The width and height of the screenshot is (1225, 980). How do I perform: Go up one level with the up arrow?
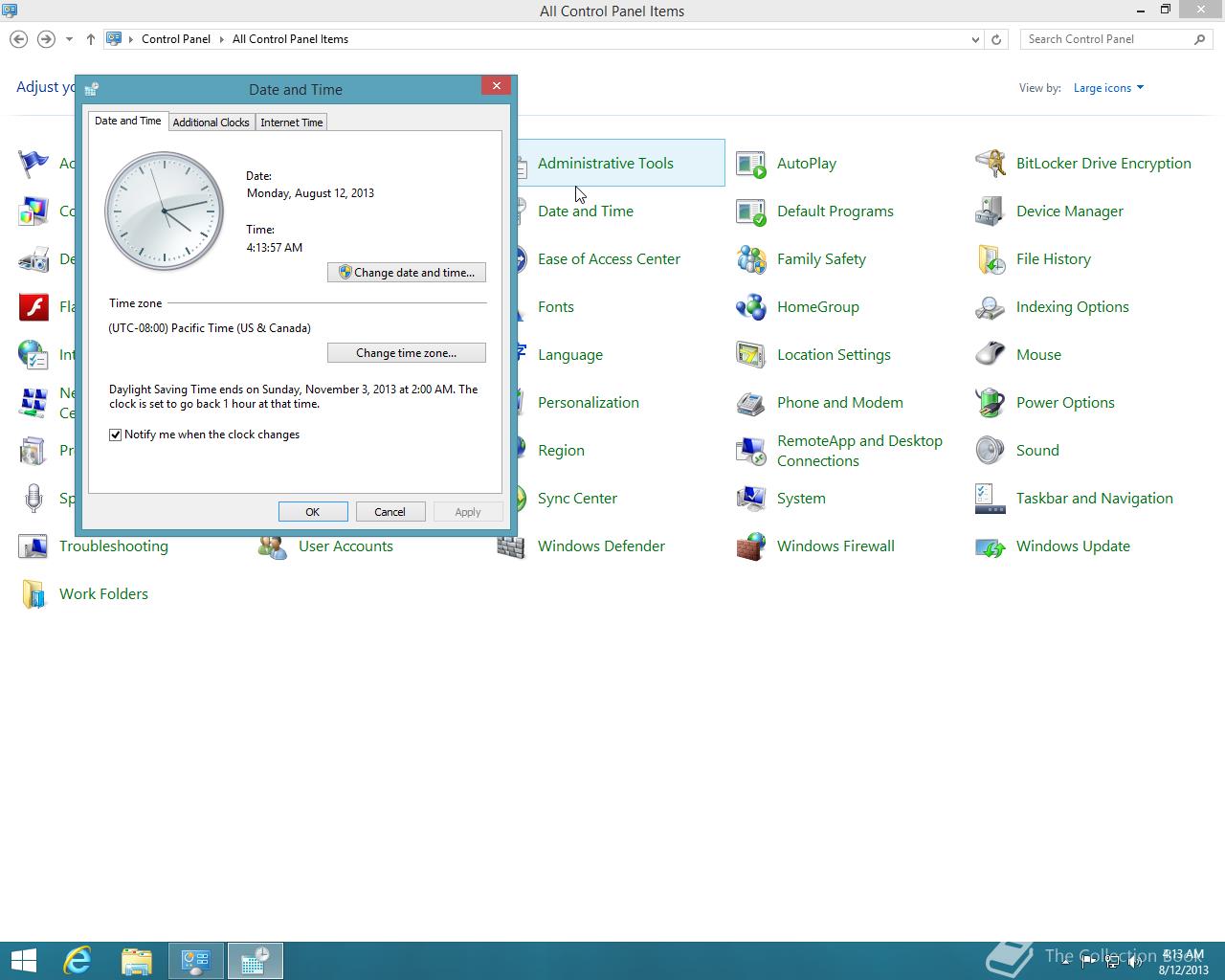click(x=91, y=39)
